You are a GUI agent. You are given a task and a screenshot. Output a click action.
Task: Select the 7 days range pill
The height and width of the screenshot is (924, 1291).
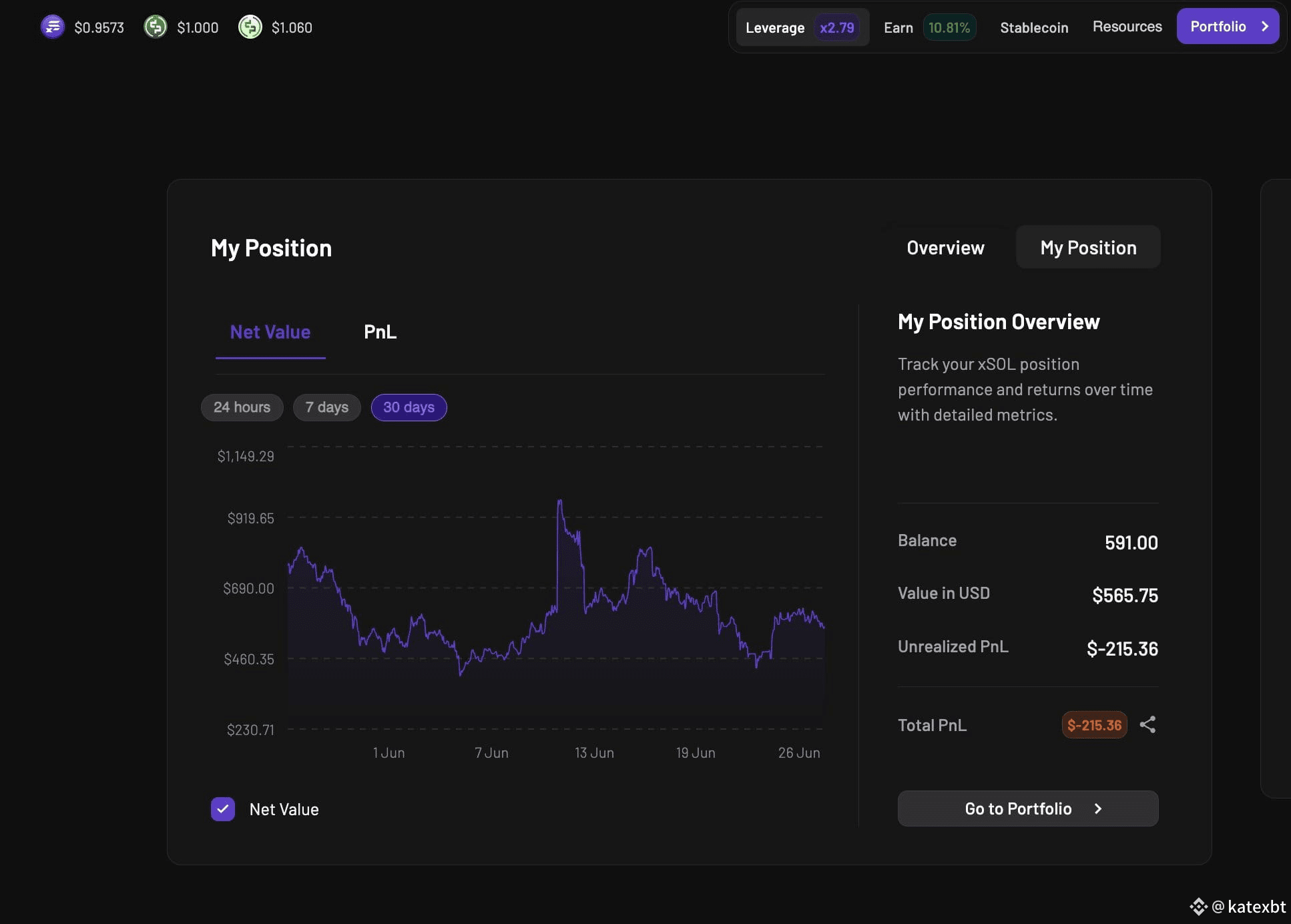pyautogui.click(x=327, y=407)
